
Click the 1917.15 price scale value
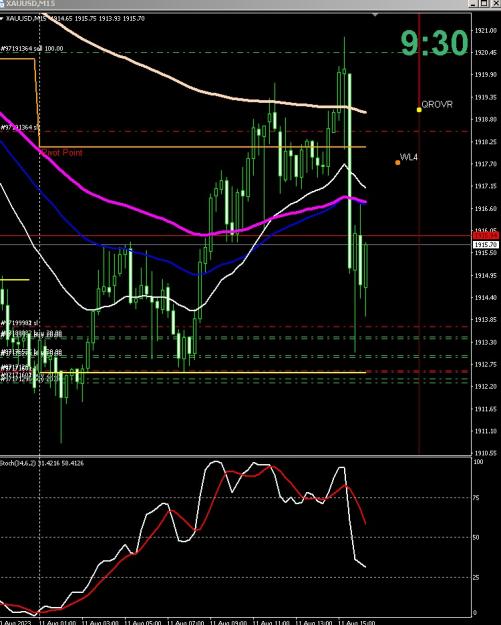click(x=485, y=186)
